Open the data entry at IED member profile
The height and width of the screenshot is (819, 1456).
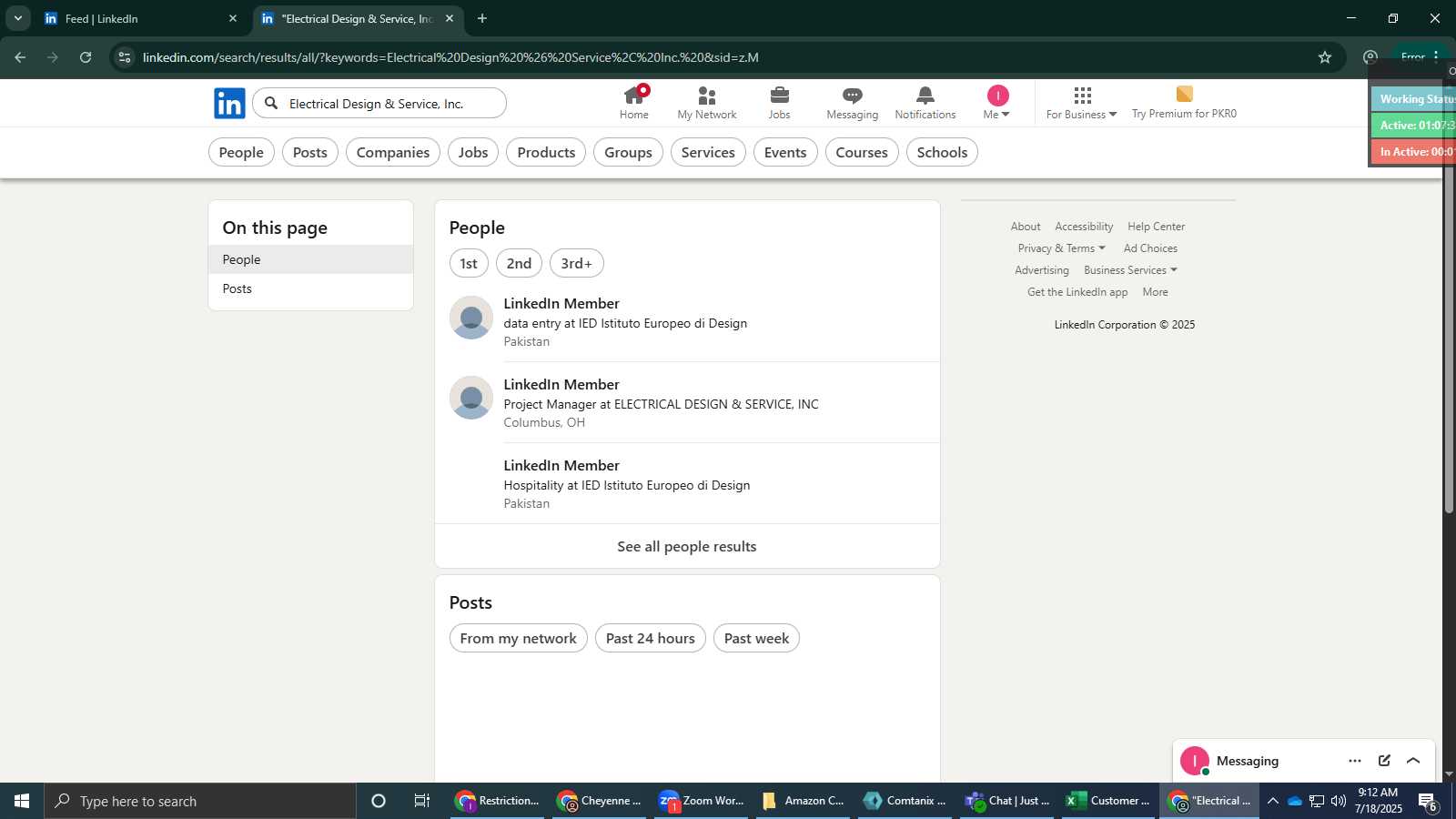tap(561, 303)
